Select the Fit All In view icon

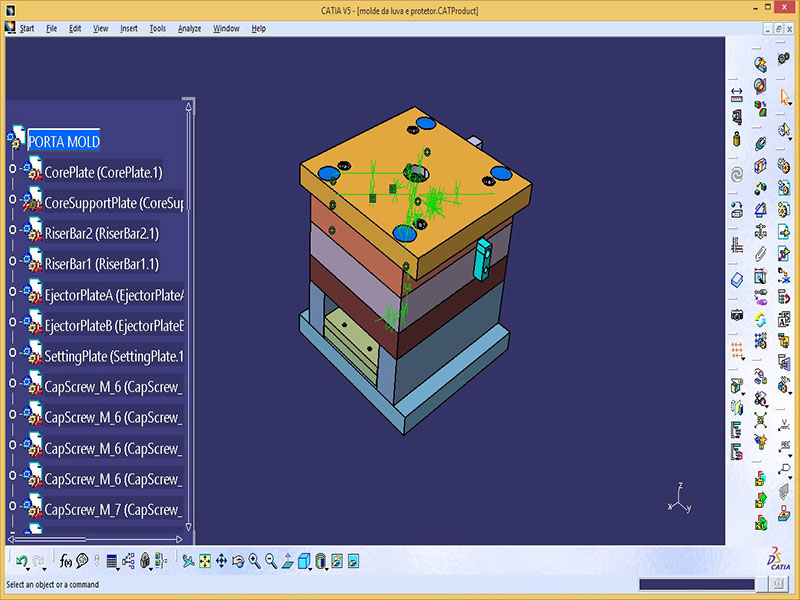pyautogui.click(x=204, y=561)
